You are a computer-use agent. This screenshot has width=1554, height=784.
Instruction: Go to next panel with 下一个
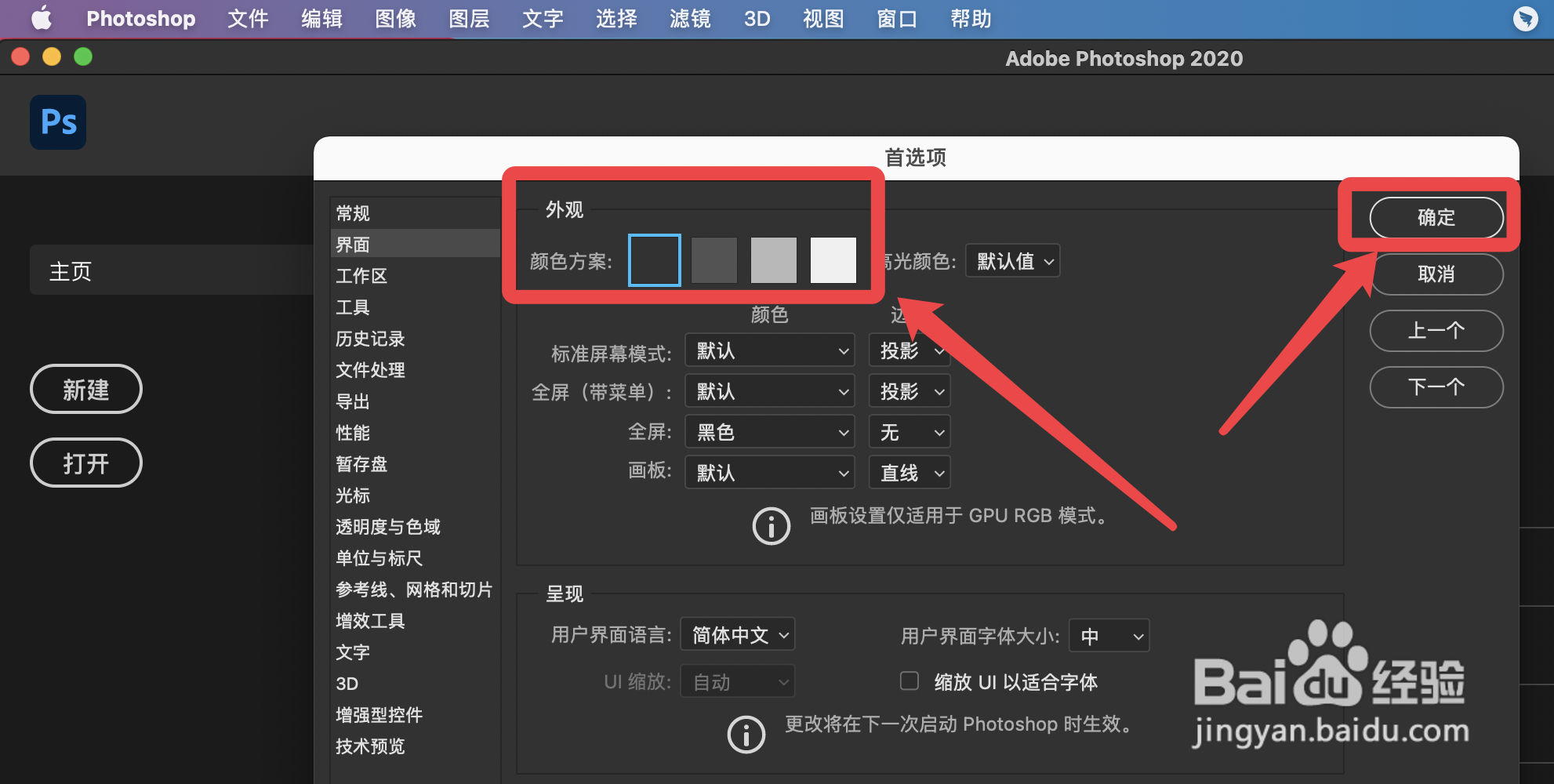[1436, 387]
